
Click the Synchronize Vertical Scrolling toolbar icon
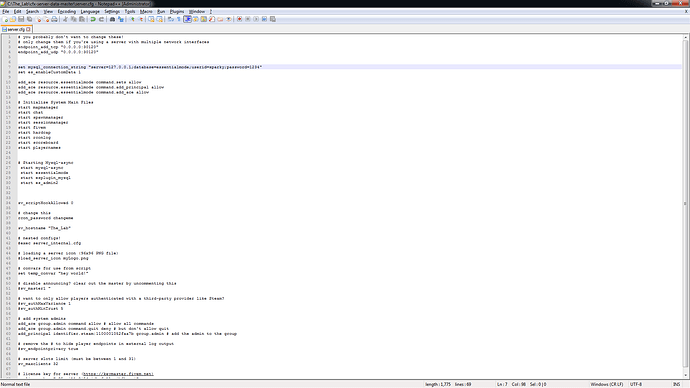151,19
